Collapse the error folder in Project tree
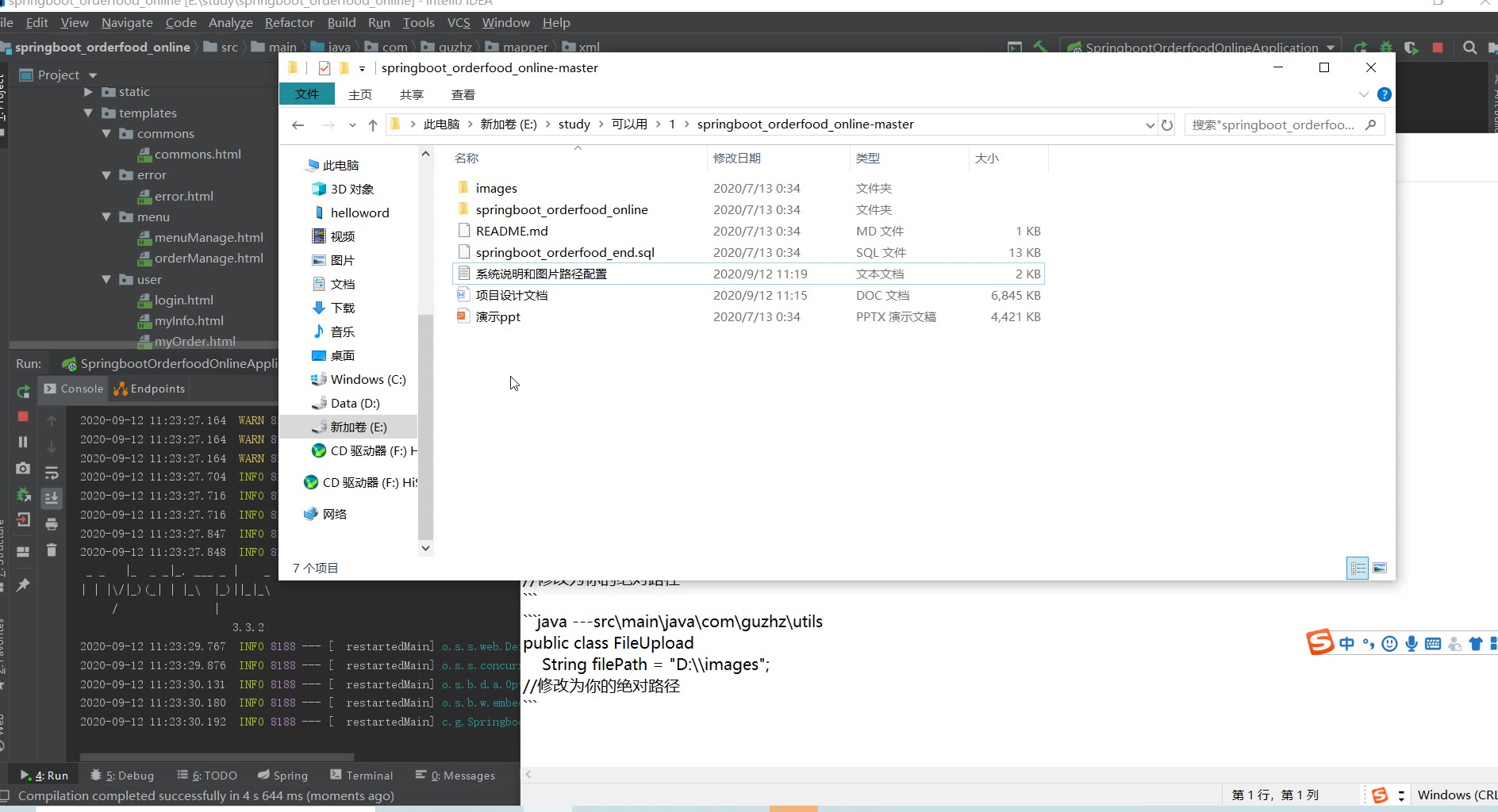The width and height of the screenshot is (1498, 812). [x=106, y=175]
